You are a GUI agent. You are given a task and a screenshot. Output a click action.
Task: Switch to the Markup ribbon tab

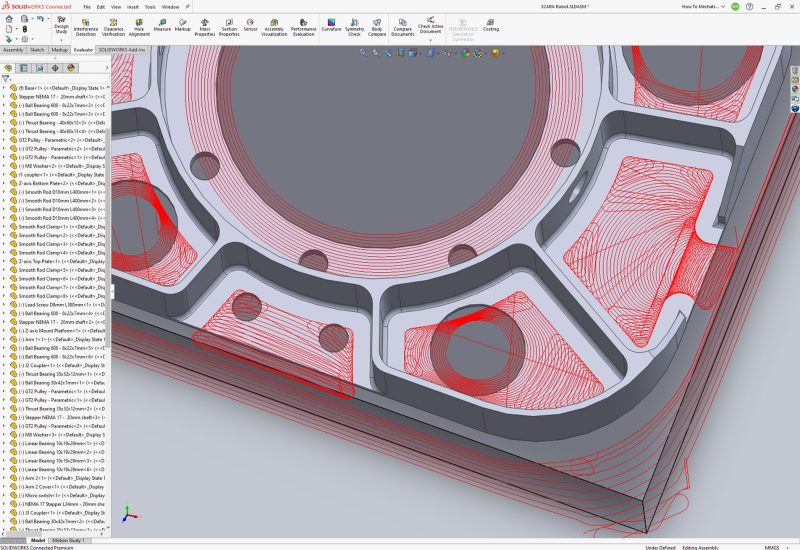(x=59, y=50)
